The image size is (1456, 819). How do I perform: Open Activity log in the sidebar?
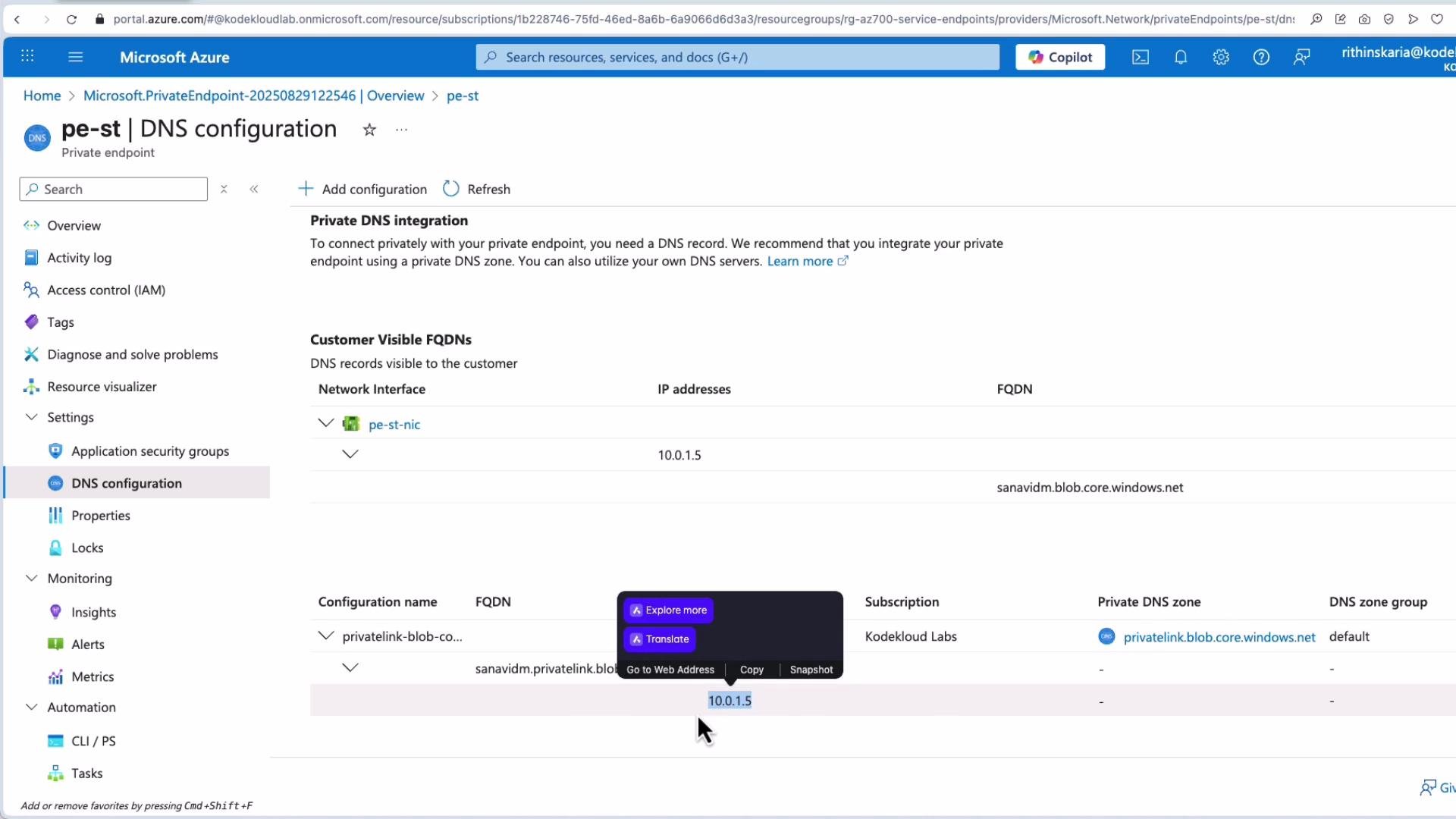79,258
